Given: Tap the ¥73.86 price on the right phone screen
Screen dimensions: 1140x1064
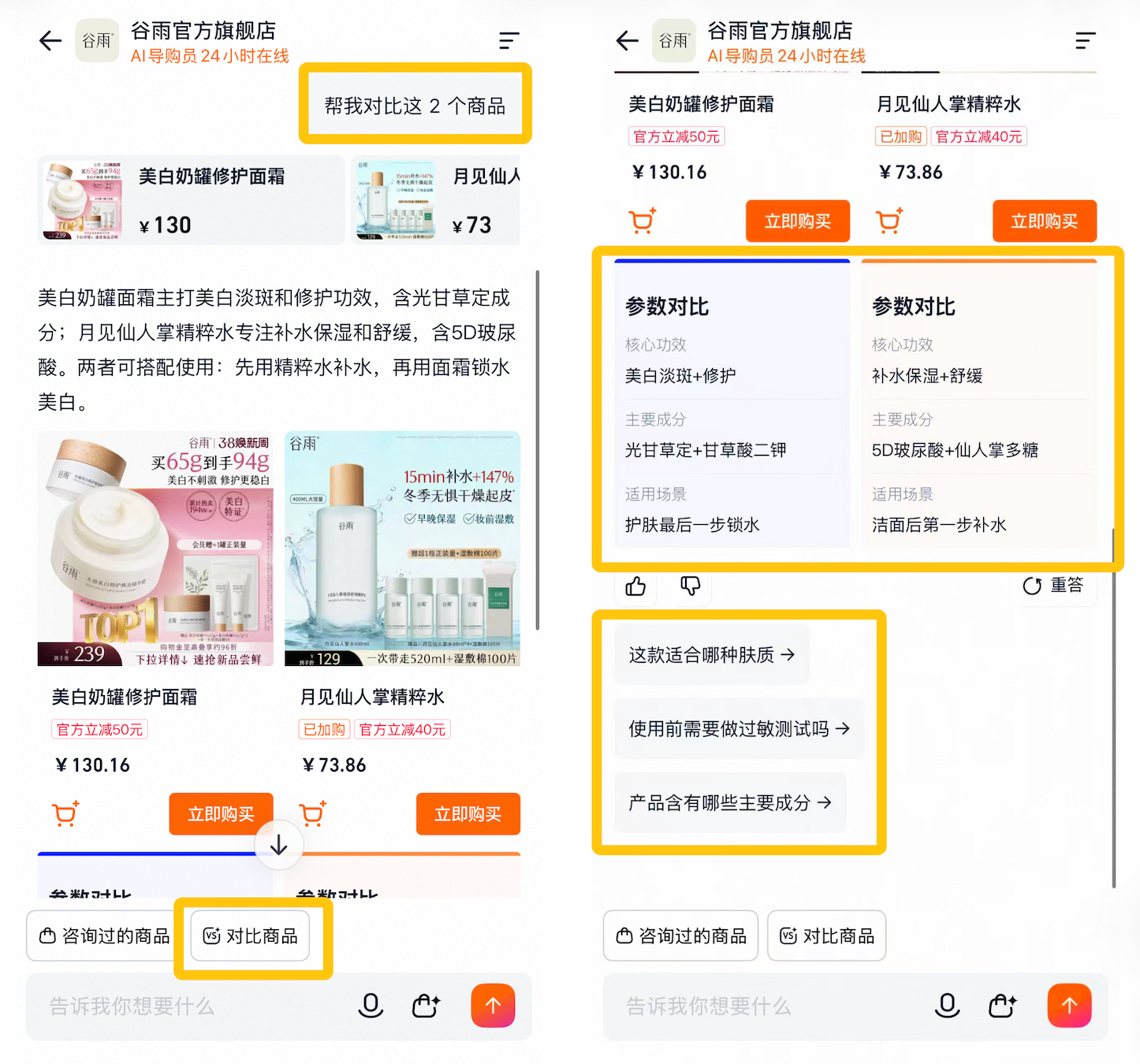Looking at the screenshot, I should click(x=911, y=173).
